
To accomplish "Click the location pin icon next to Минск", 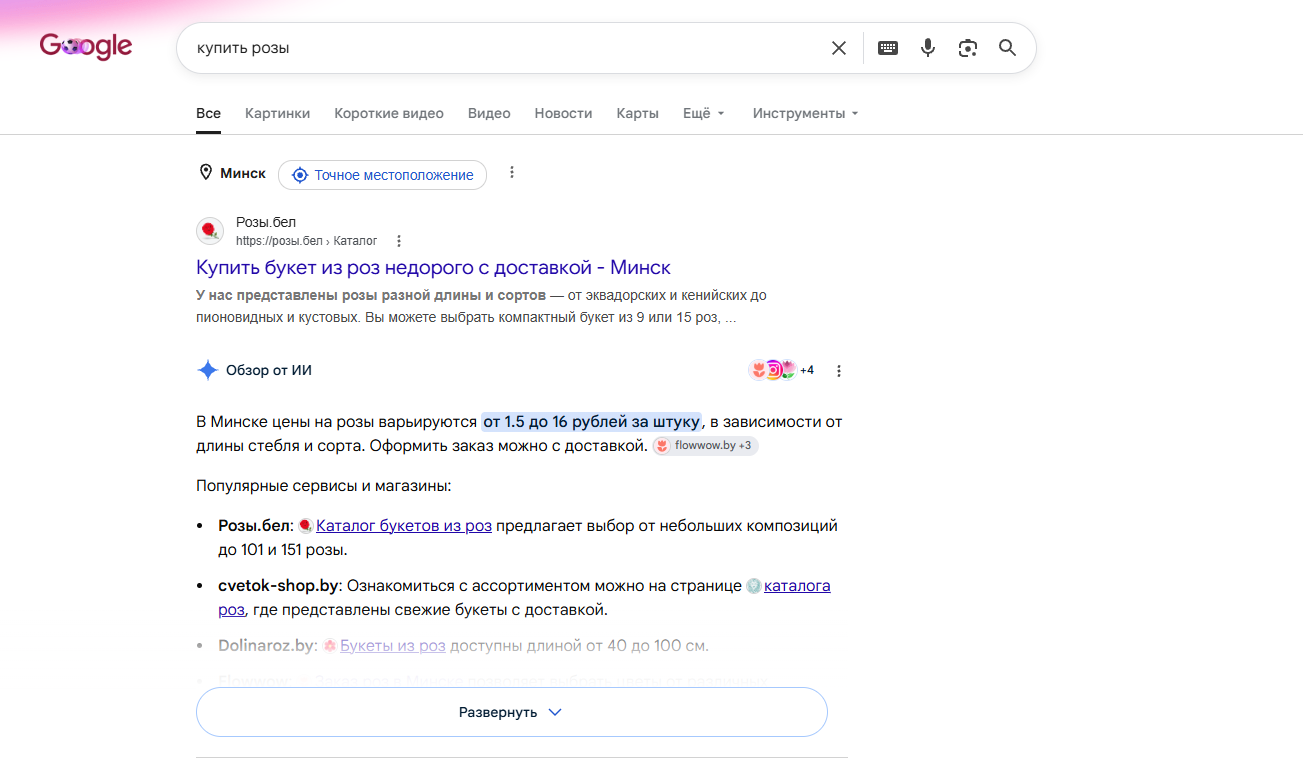I will (x=206, y=173).
